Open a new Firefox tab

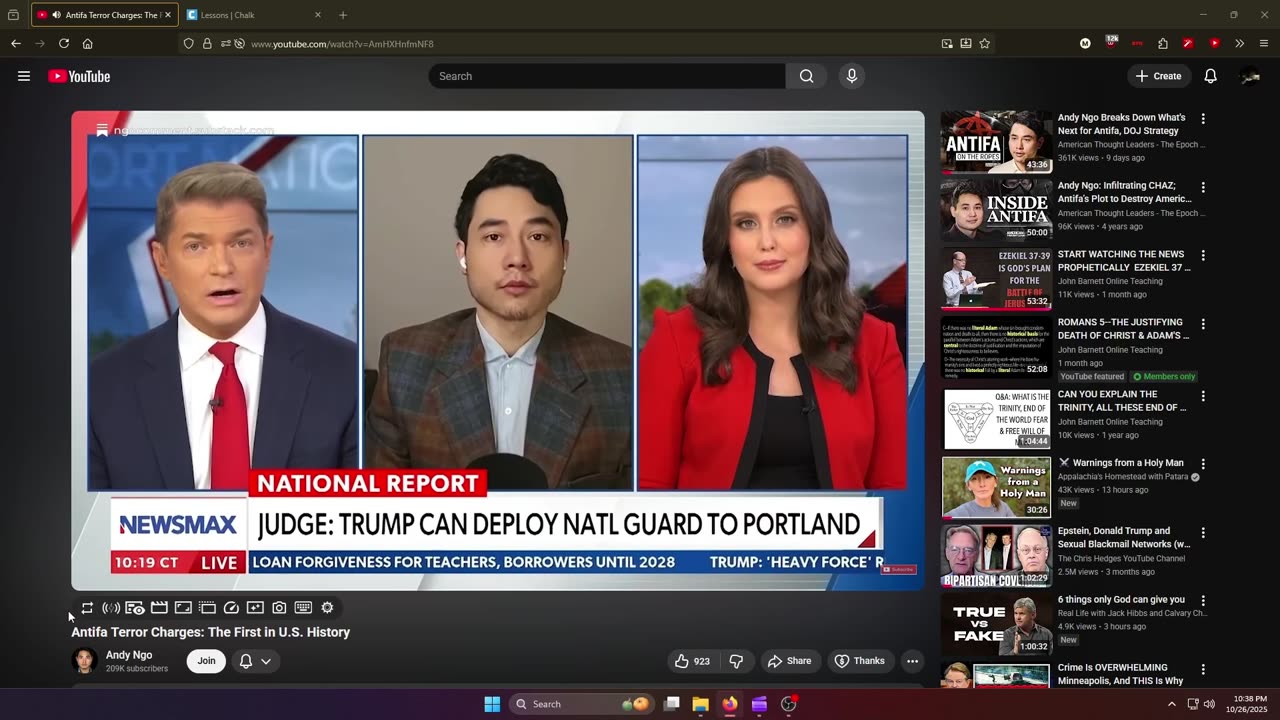point(343,15)
